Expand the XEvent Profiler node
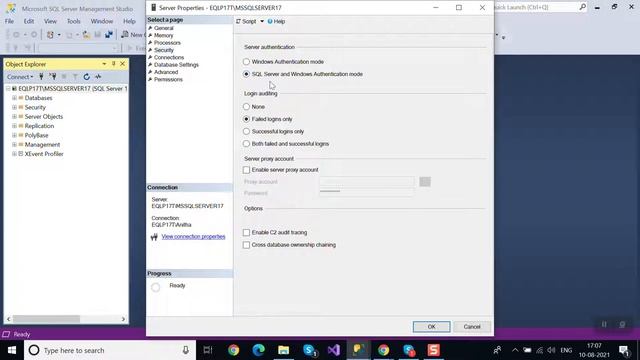Viewport: 640px width, 360px height. coord(14,154)
